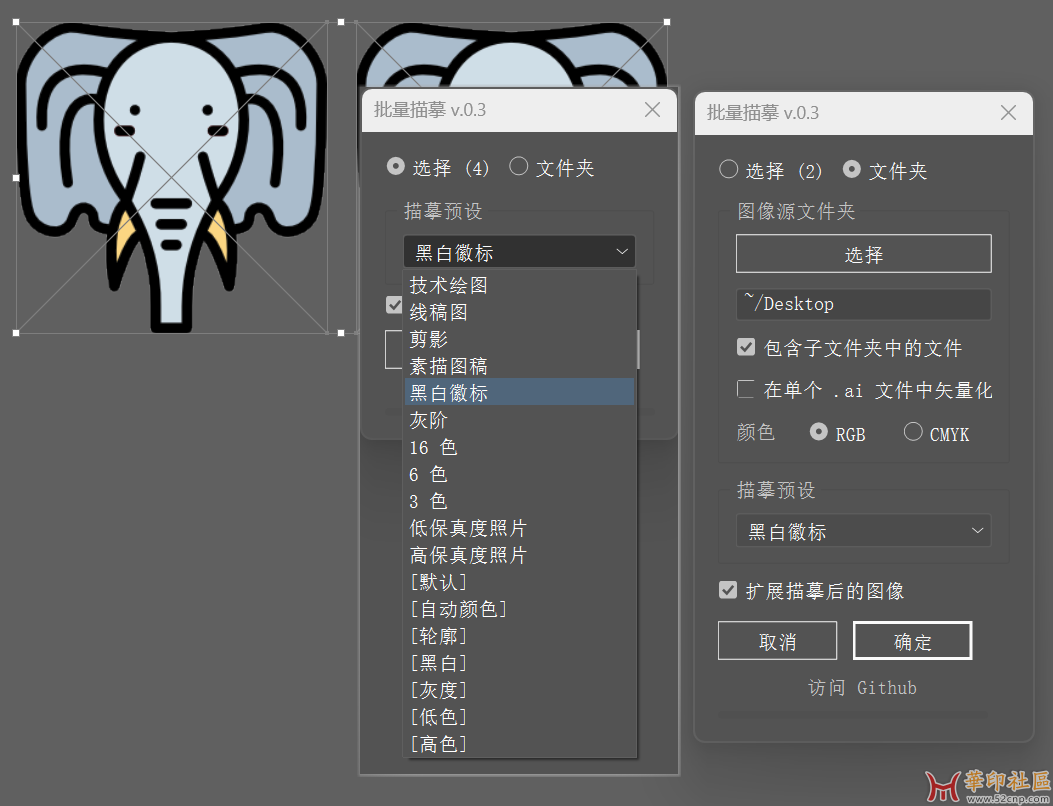Click the 颜色 label beside RGB
This screenshot has width=1053, height=806.
pos(756,432)
